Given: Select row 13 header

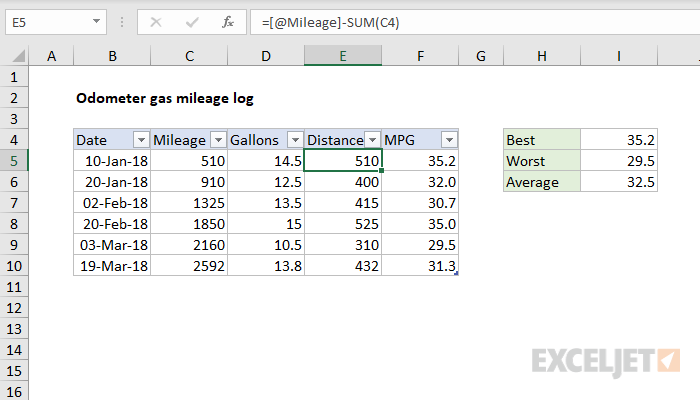Looking at the screenshot, I should (14, 329).
